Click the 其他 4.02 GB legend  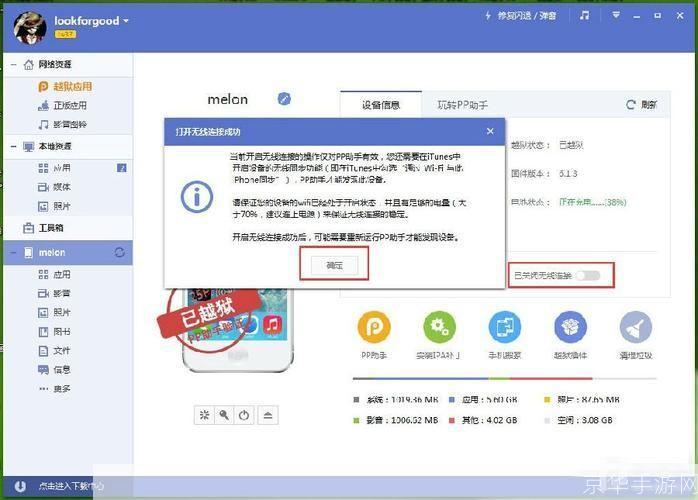(x=483, y=420)
